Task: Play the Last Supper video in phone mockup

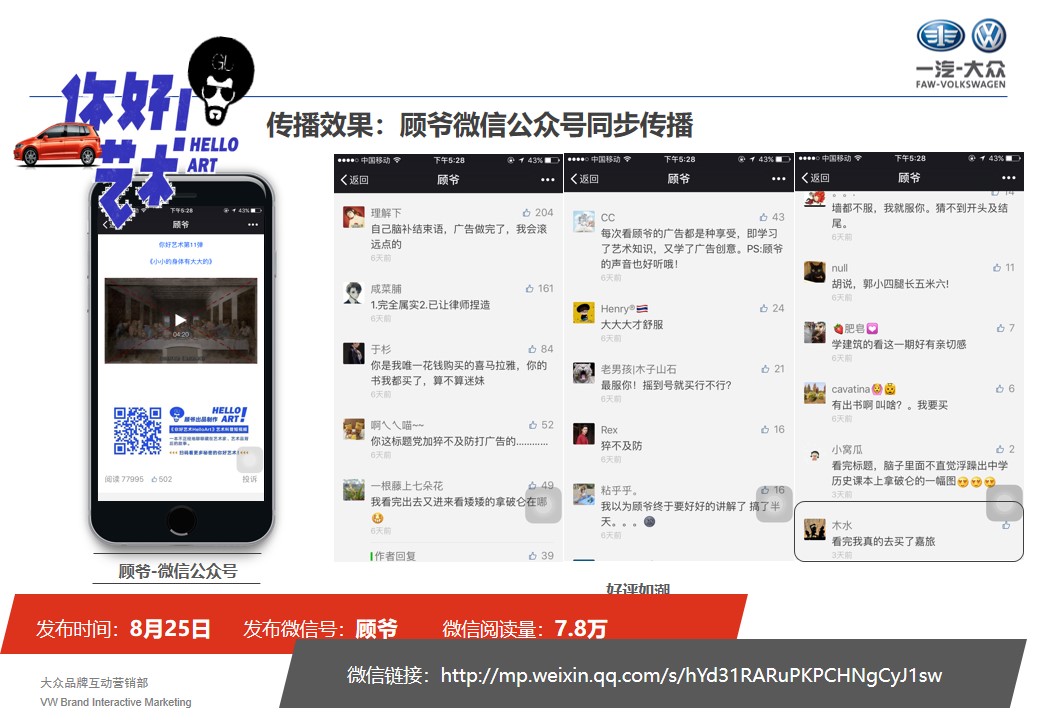Action: (180, 320)
